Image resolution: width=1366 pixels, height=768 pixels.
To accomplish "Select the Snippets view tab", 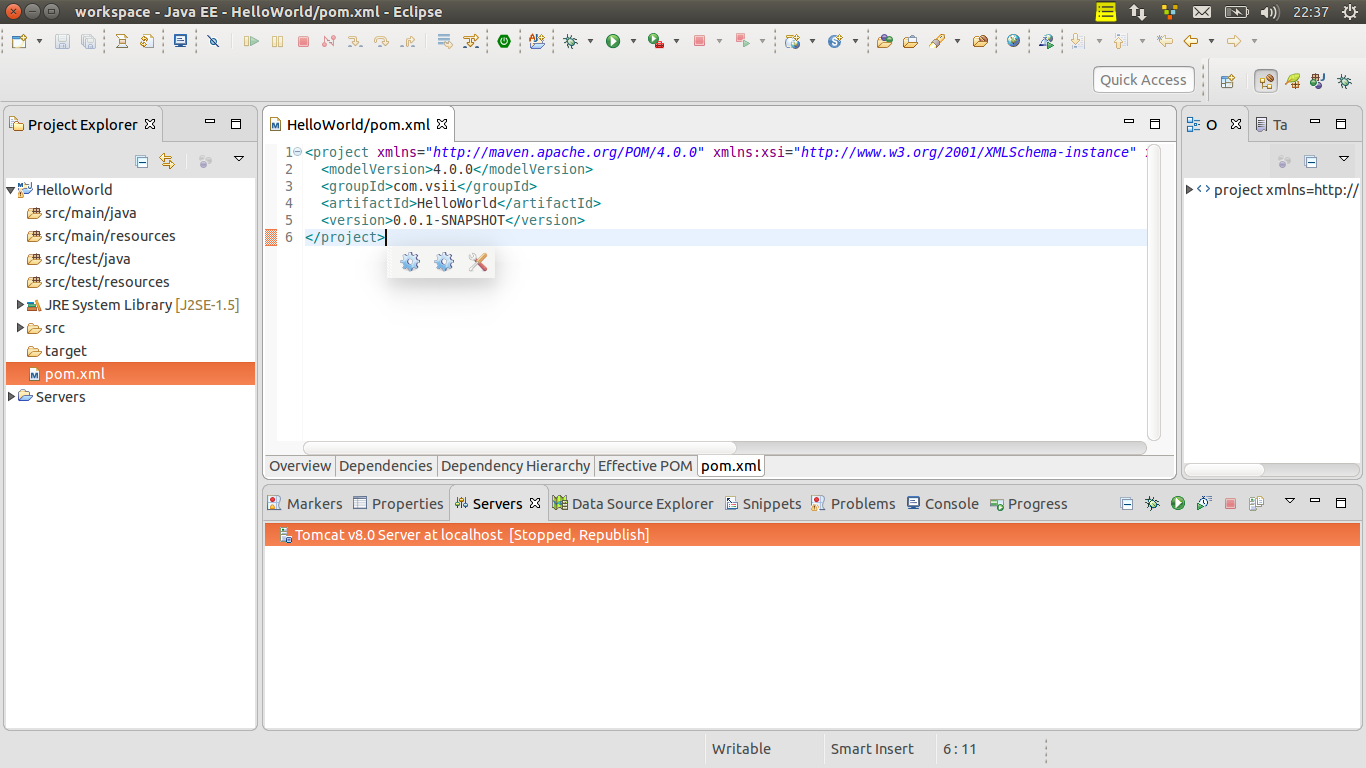I will pos(763,504).
